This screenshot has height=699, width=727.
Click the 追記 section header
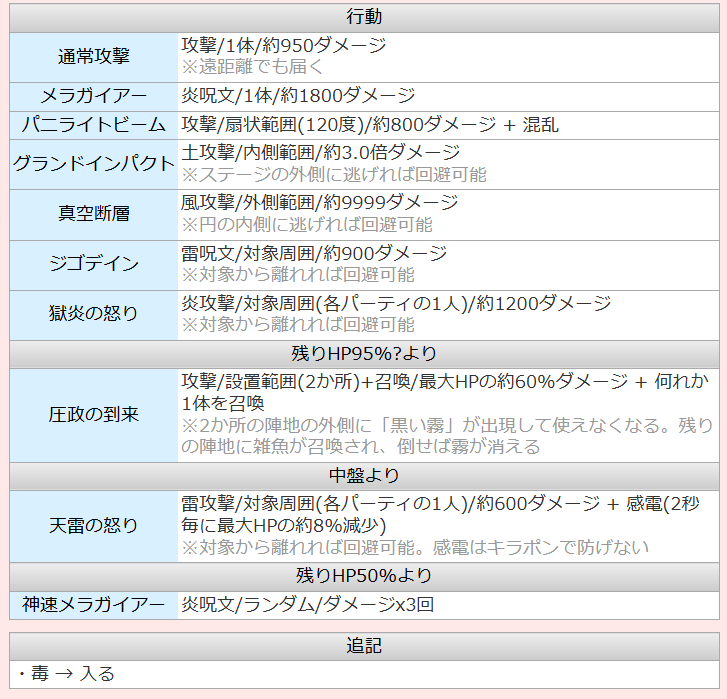click(364, 646)
